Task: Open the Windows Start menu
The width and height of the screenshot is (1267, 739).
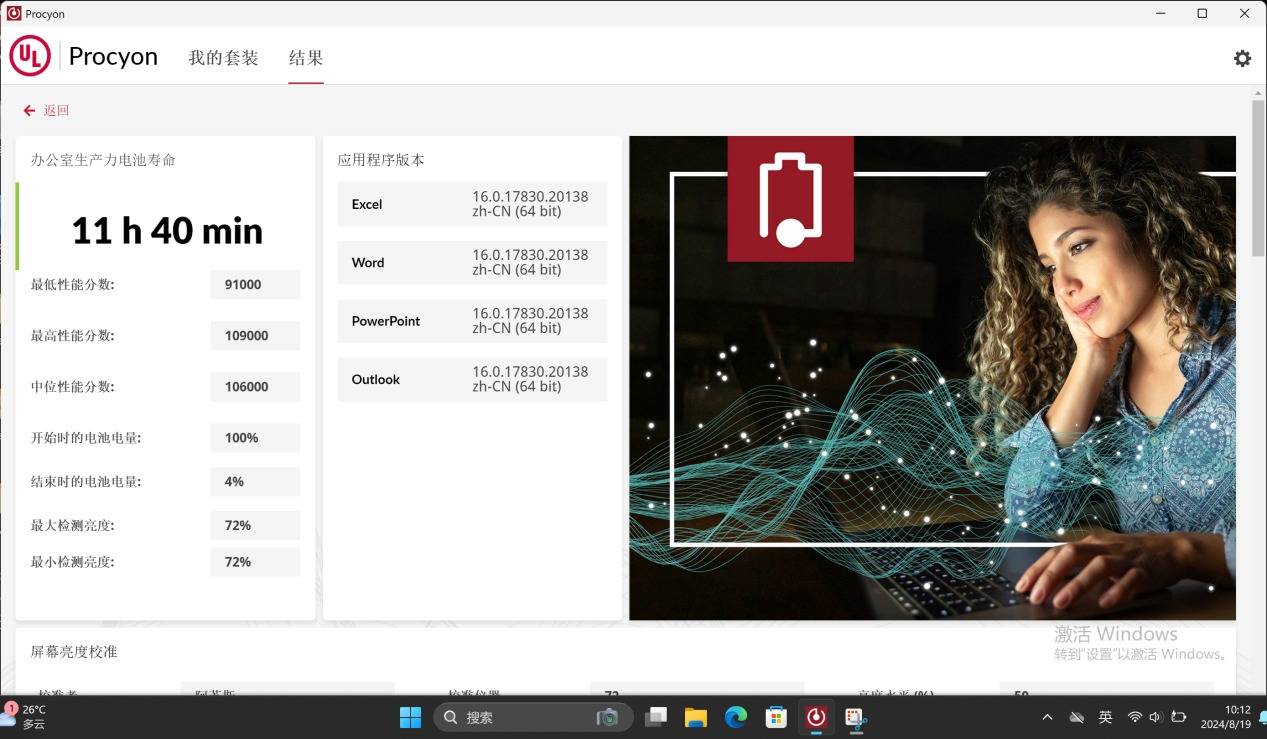Action: [x=410, y=717]
